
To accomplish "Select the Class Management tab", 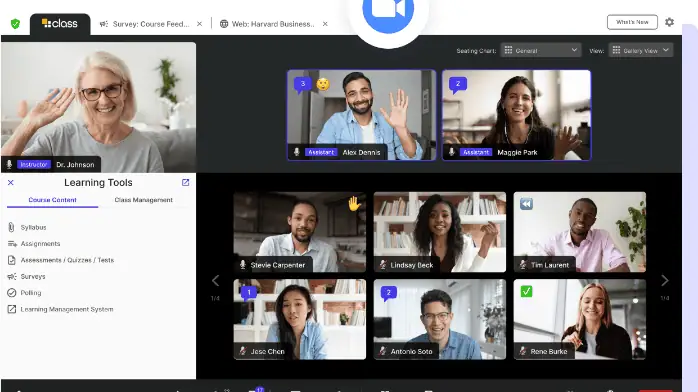I will pos(143,200).
